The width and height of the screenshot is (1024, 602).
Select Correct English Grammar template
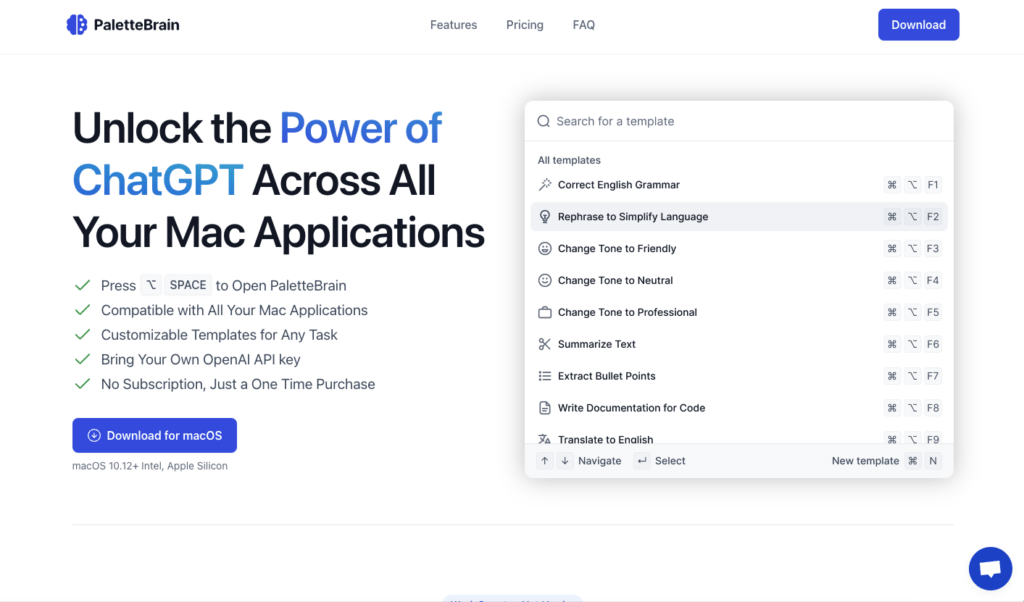pos(739,185)
